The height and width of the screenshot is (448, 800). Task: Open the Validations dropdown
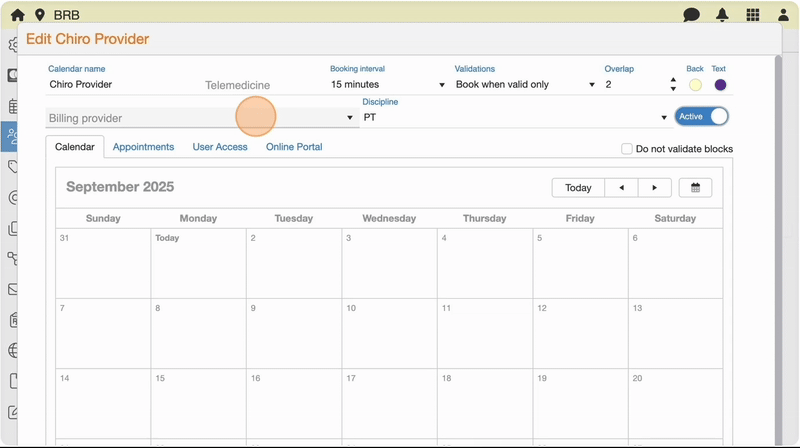point(525,85)
